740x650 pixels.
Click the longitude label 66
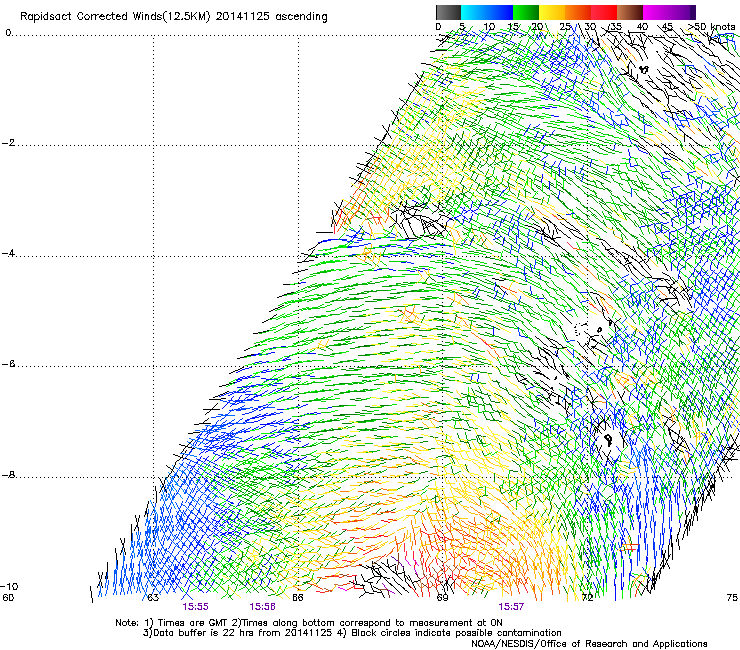click(x=298, y=598)
